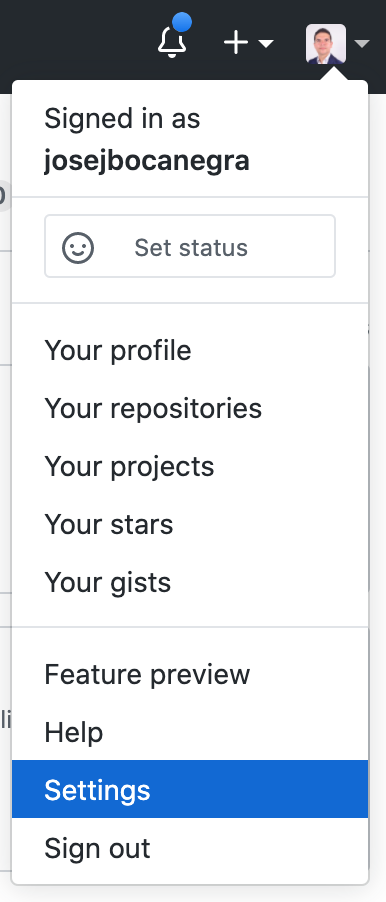Choose Sign out
The width and height of the screenshot is (386, 902).
[x=190, y=848]
